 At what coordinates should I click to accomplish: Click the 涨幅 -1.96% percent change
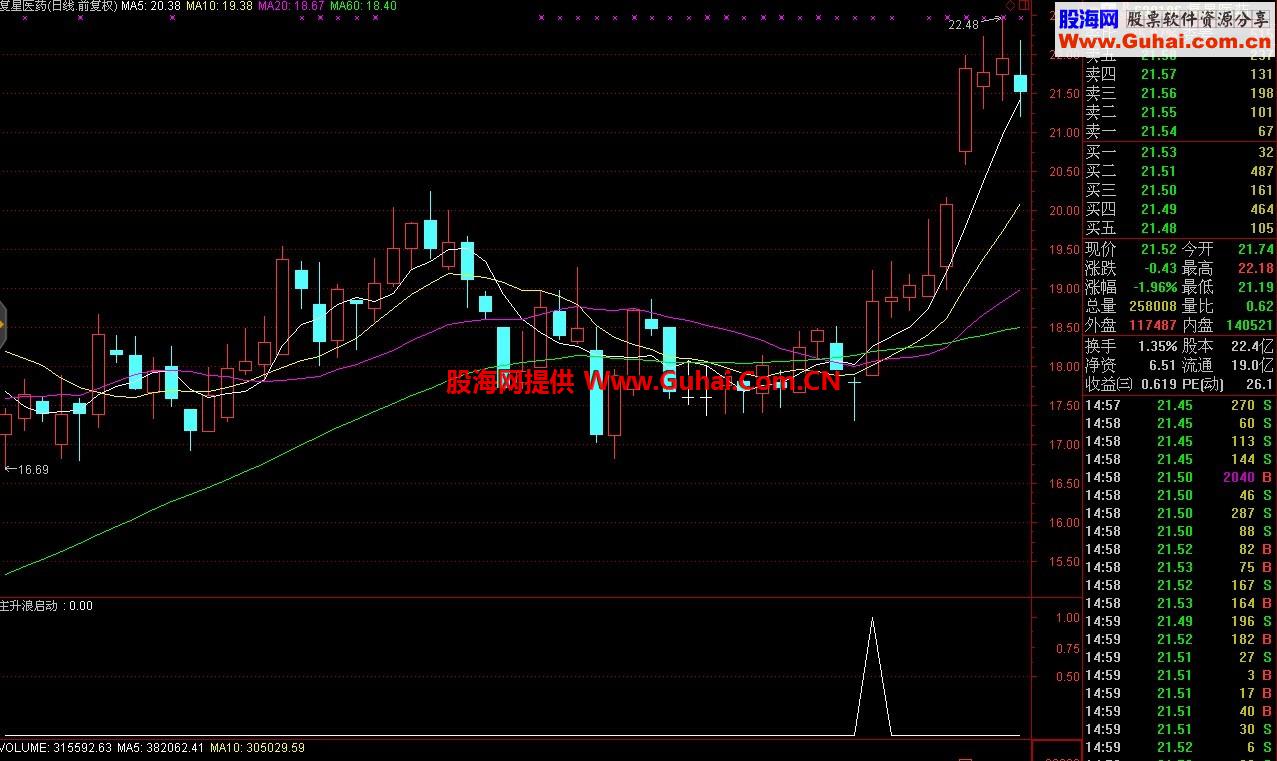tap(1155, 287)
